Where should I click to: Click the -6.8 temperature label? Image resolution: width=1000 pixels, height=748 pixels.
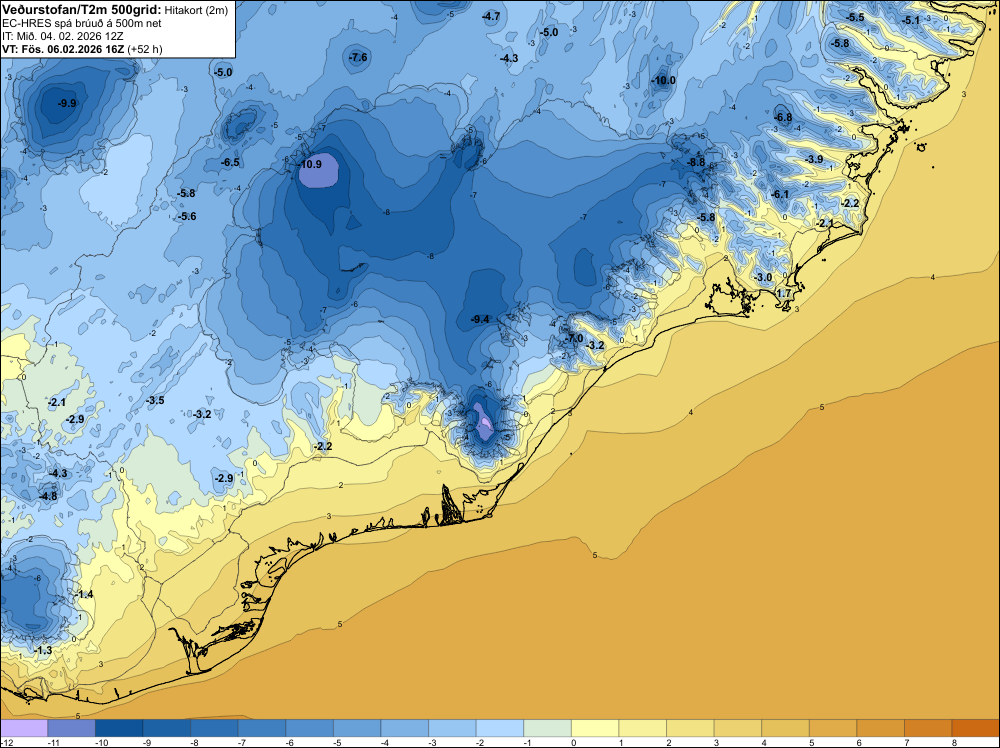pyautogui.click(x=783, y=117)
